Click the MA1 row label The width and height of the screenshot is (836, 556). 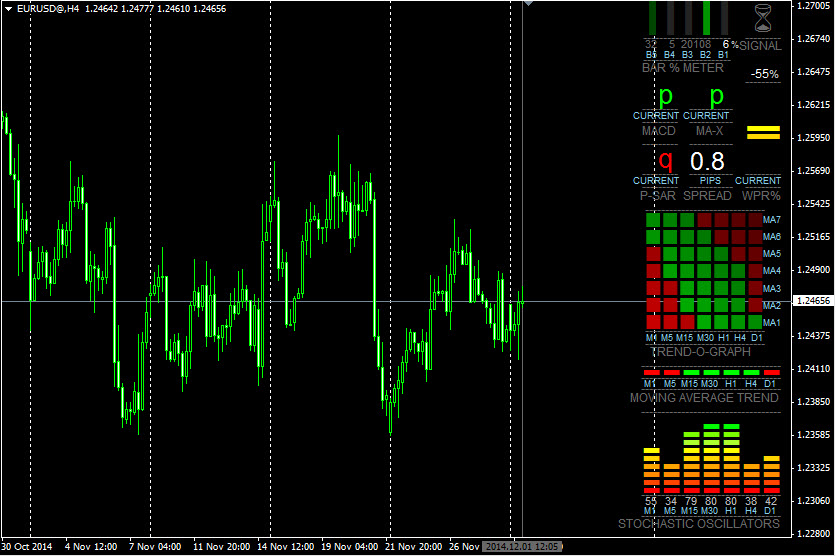click(x=771, y=323)
